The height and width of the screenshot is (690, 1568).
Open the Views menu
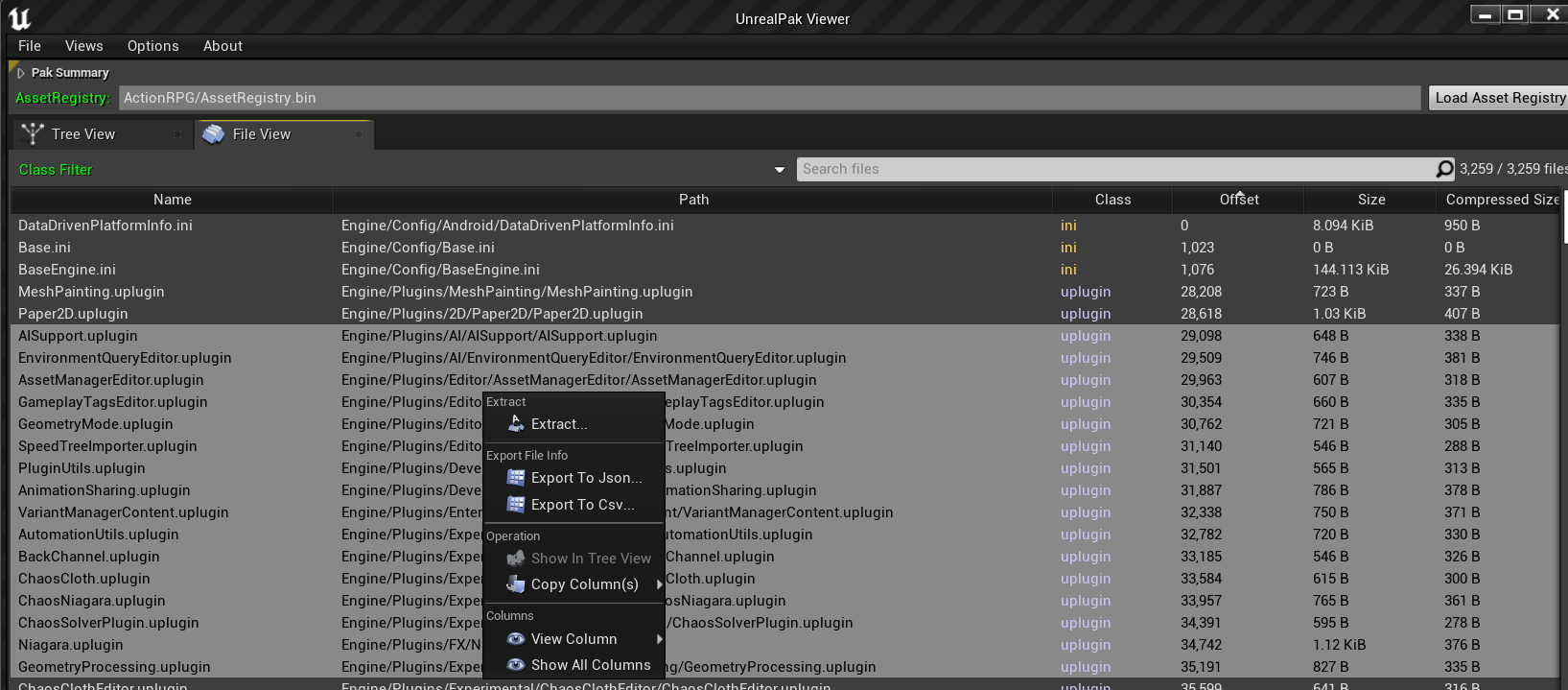coord(84,46)
